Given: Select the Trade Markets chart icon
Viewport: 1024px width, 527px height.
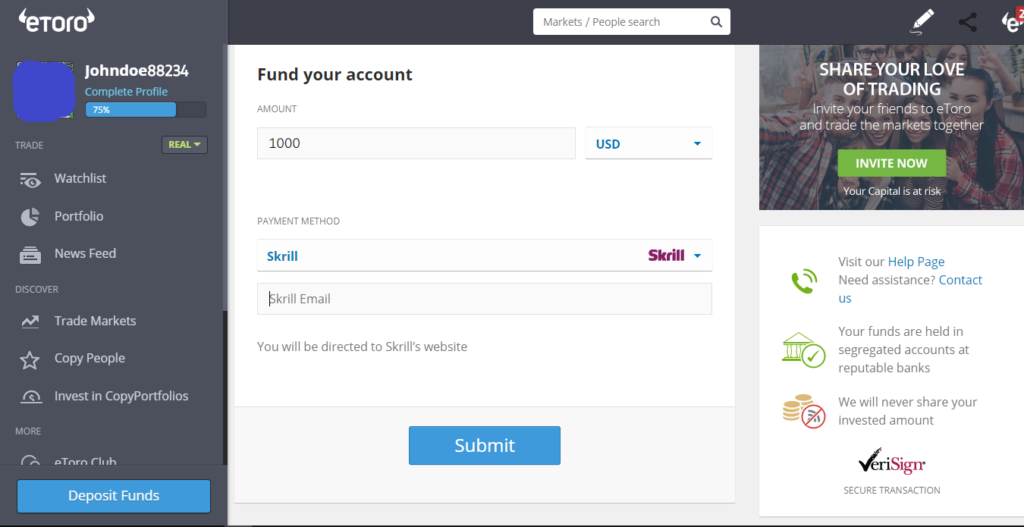Looking at the screenshot, I should pyautogui.click(x=30, y=322).
